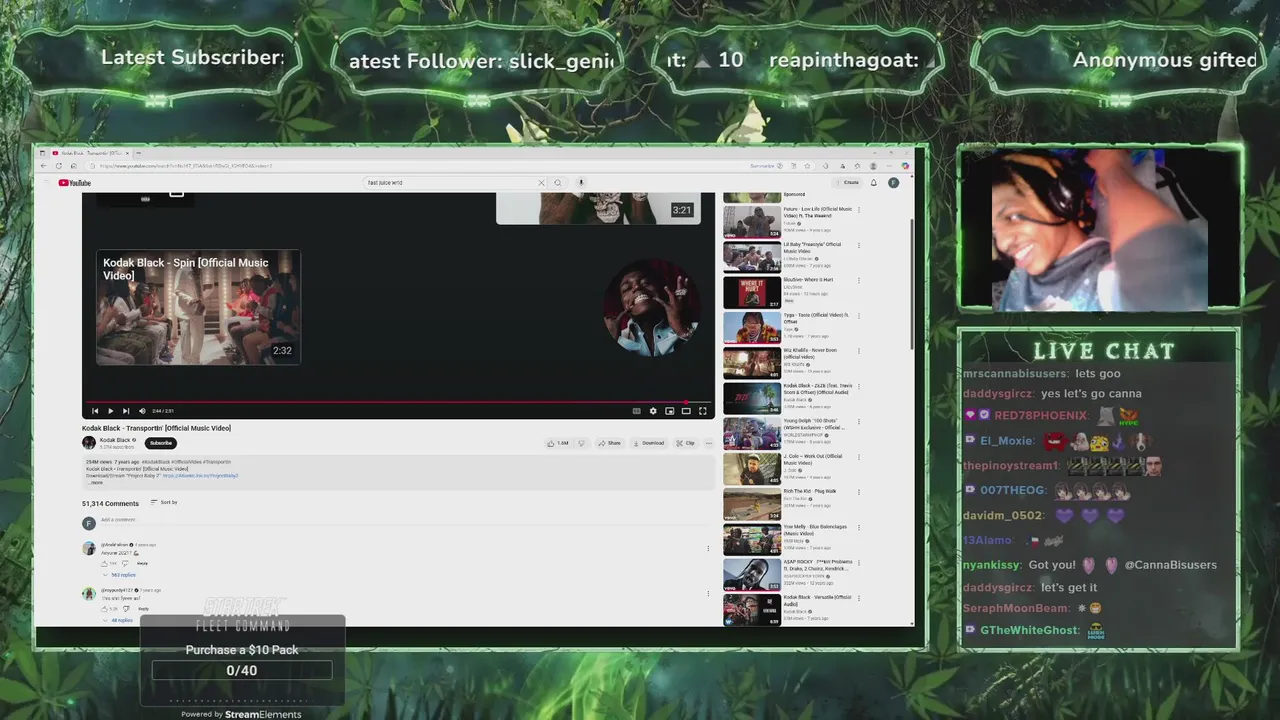Open the YouTube hamburger guide menu

[x=45, y=183]
